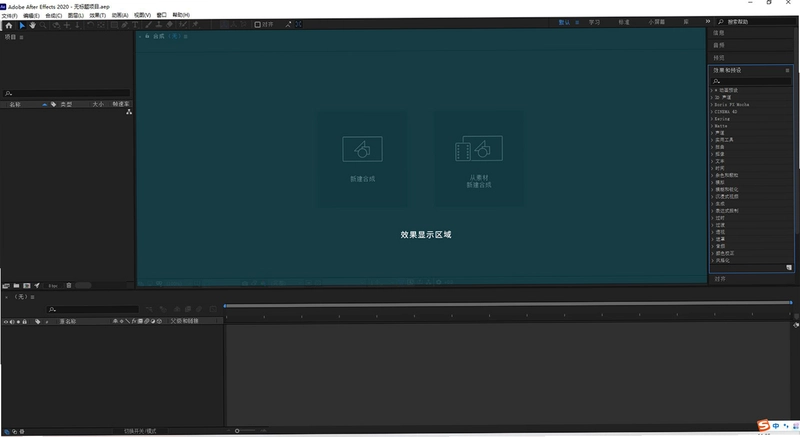This screenshot has height=437, width=800.
Task: Select the Pen tool
Action: [124, 24]
